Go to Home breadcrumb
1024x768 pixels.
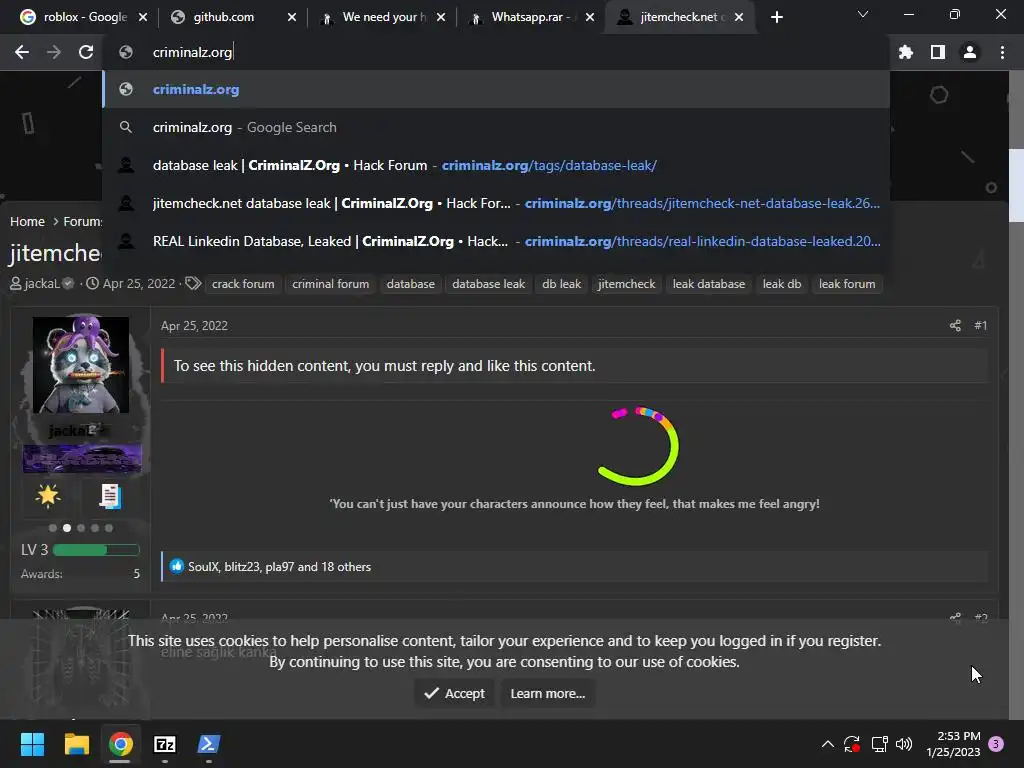pyautogui.click(x=27, y=221)
